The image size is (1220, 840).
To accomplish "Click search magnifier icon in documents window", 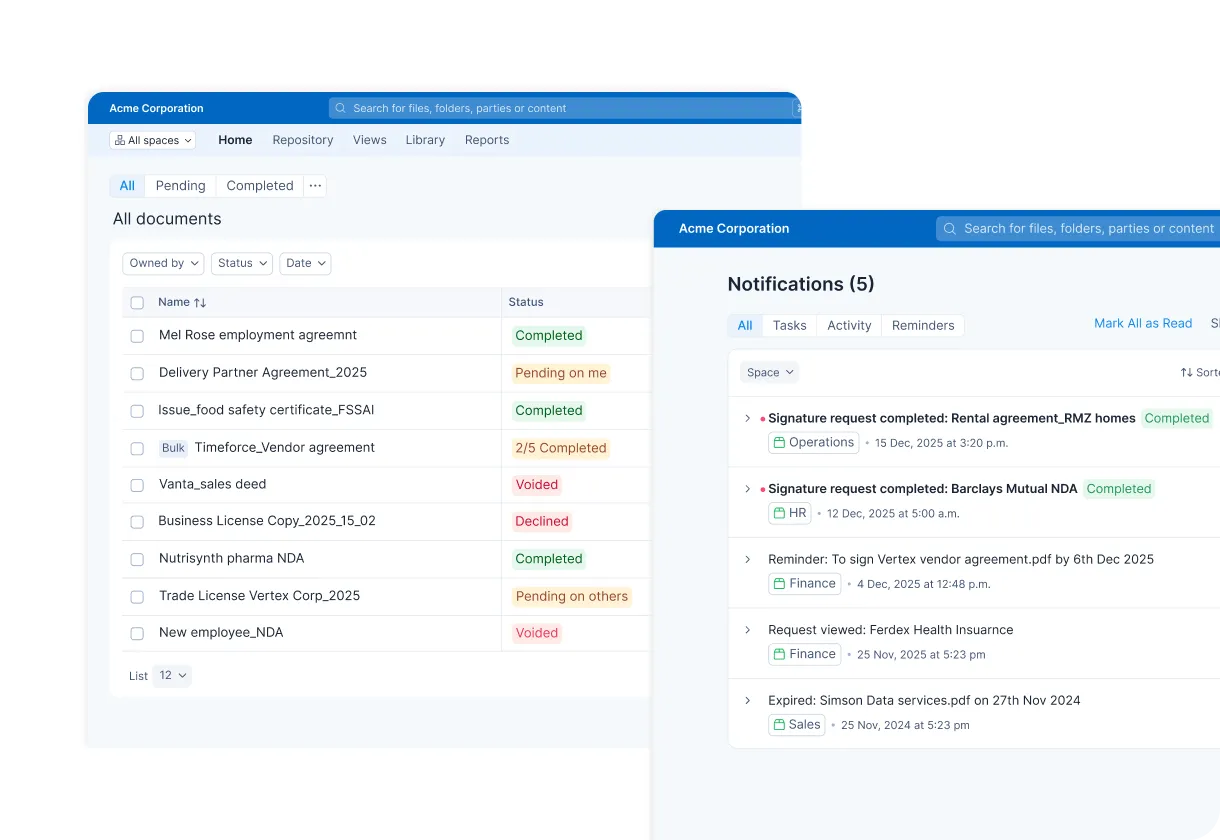I will click(x=341, y=108).
